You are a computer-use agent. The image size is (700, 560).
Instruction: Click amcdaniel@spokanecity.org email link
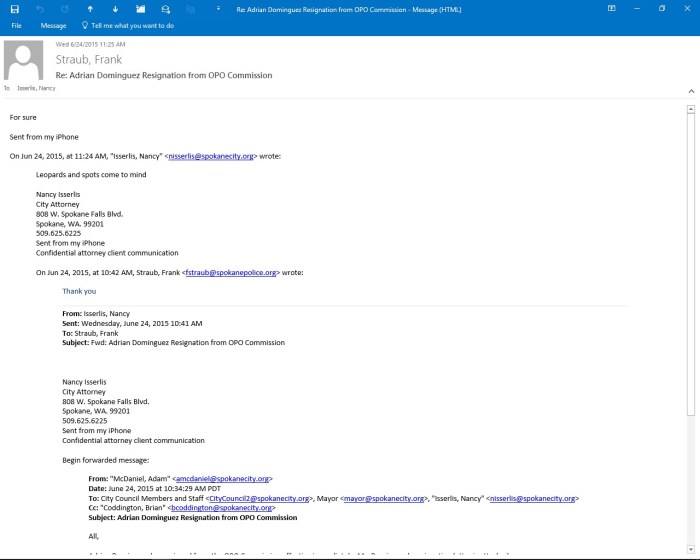point(222,479)
